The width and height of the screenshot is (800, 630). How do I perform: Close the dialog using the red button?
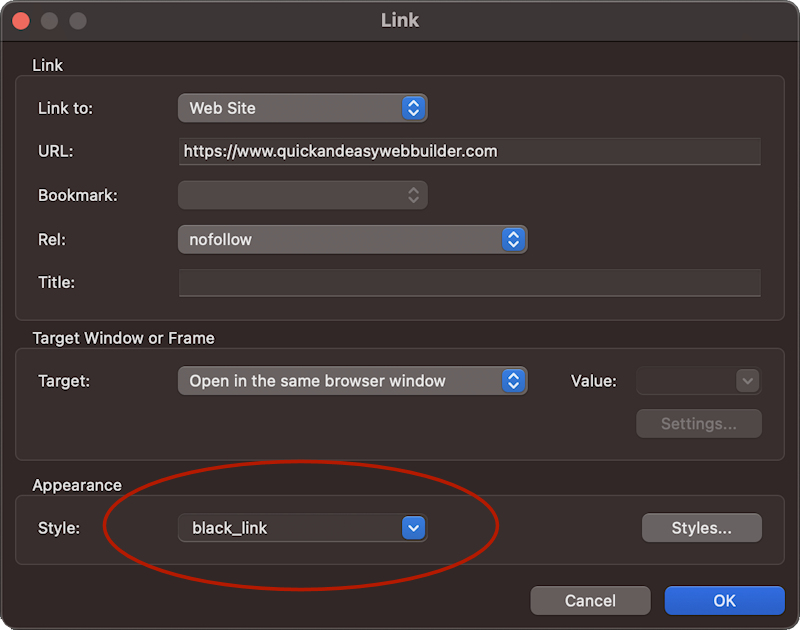pos(21,20)
